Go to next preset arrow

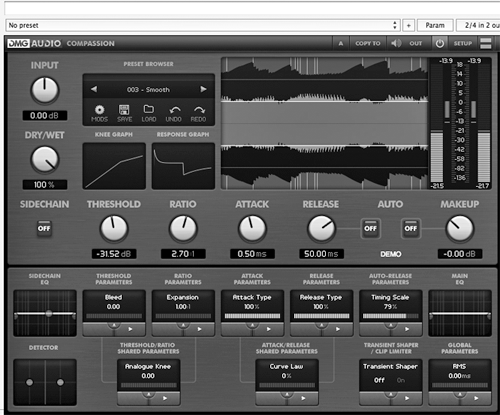tap(203, 89)
